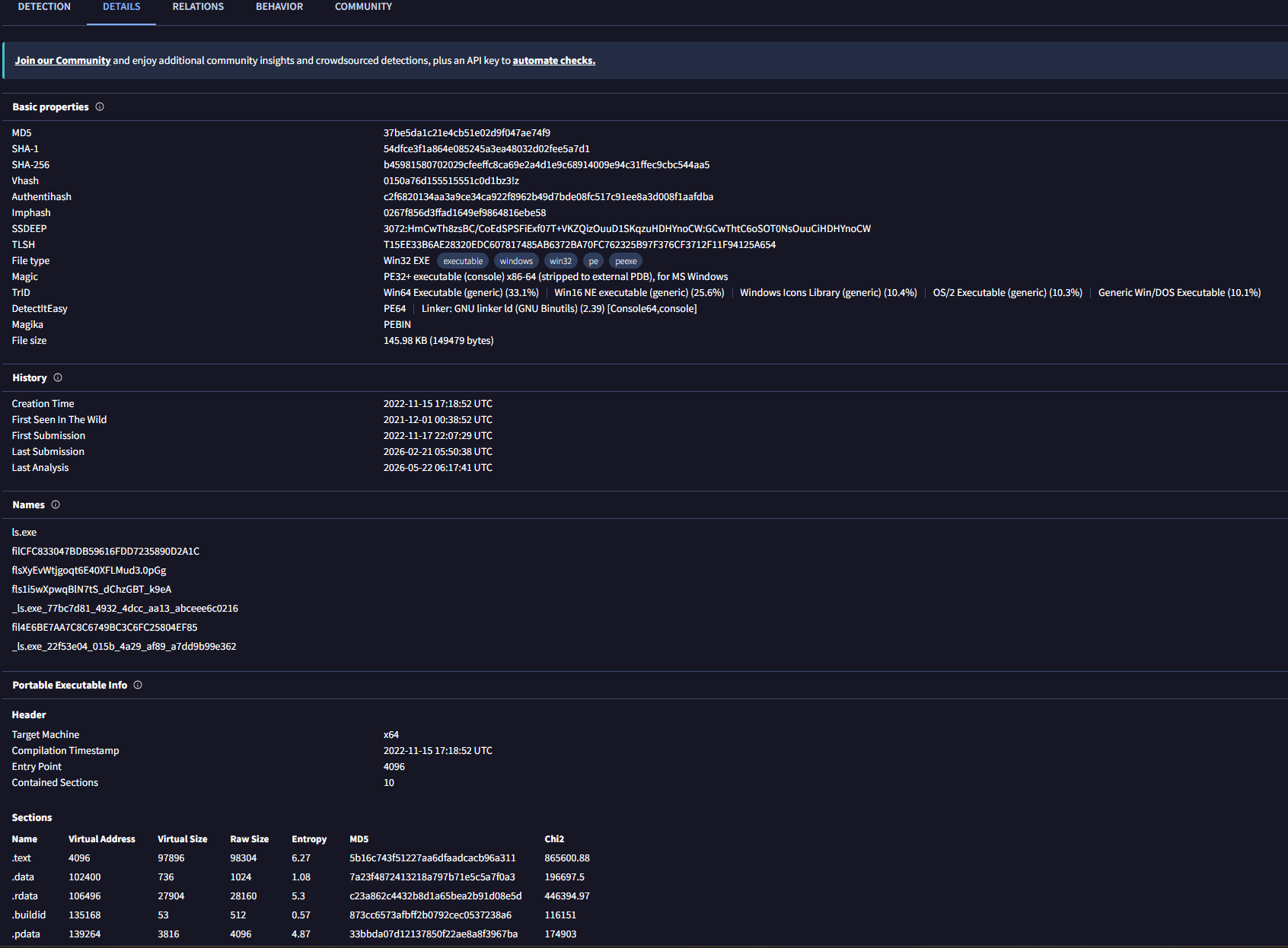Click the pe tag chip
The image size is (1288, 948).
(594, 261)
